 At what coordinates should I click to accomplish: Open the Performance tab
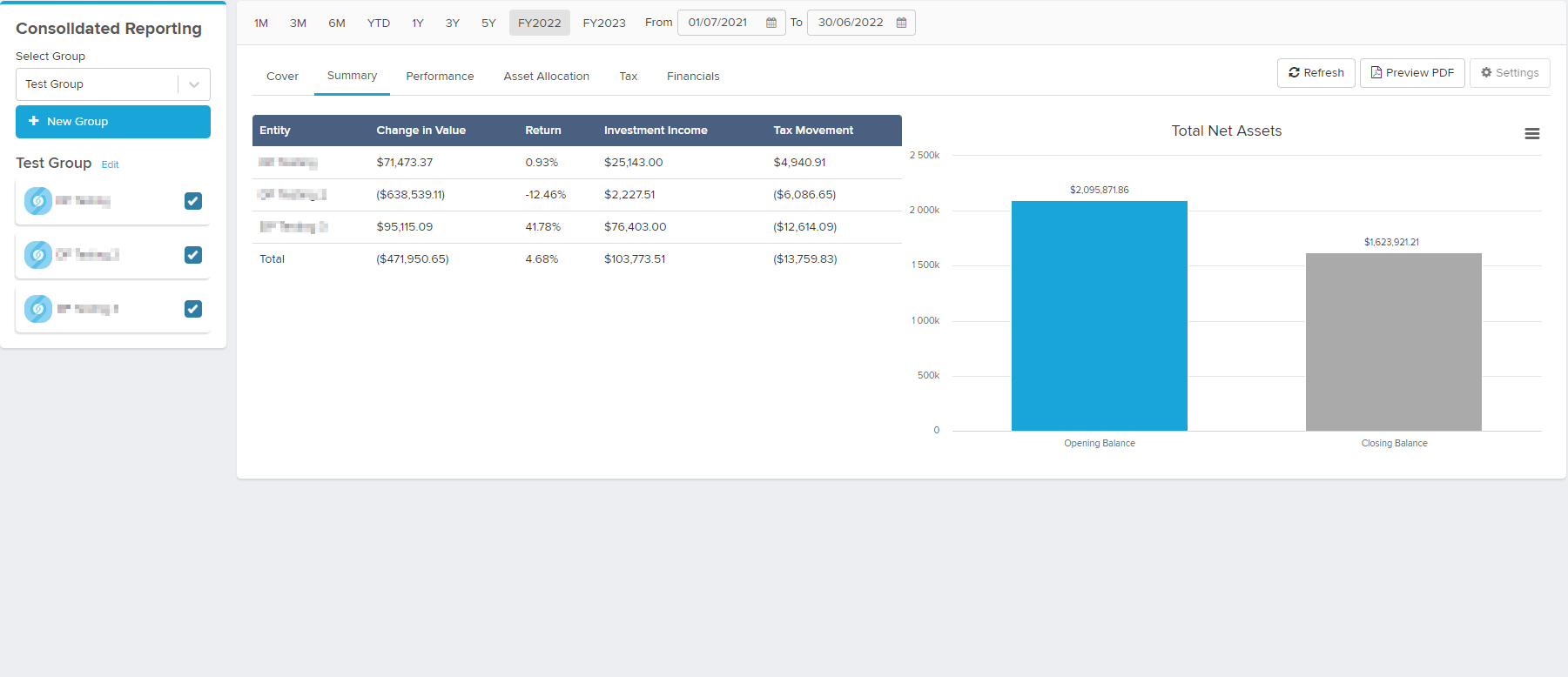point(440,77)
